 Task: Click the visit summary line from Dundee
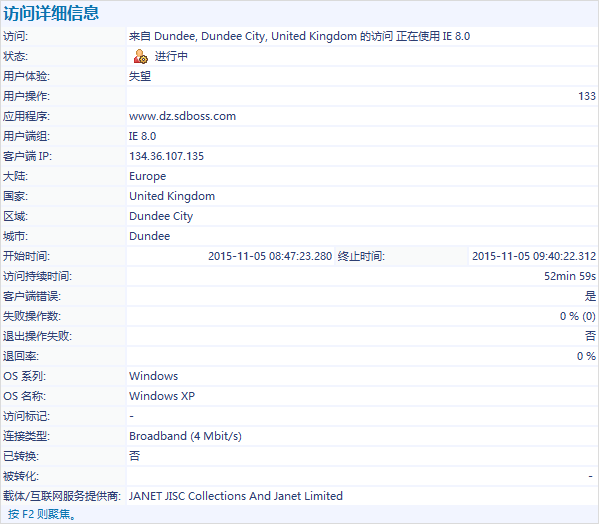point(300,36)
